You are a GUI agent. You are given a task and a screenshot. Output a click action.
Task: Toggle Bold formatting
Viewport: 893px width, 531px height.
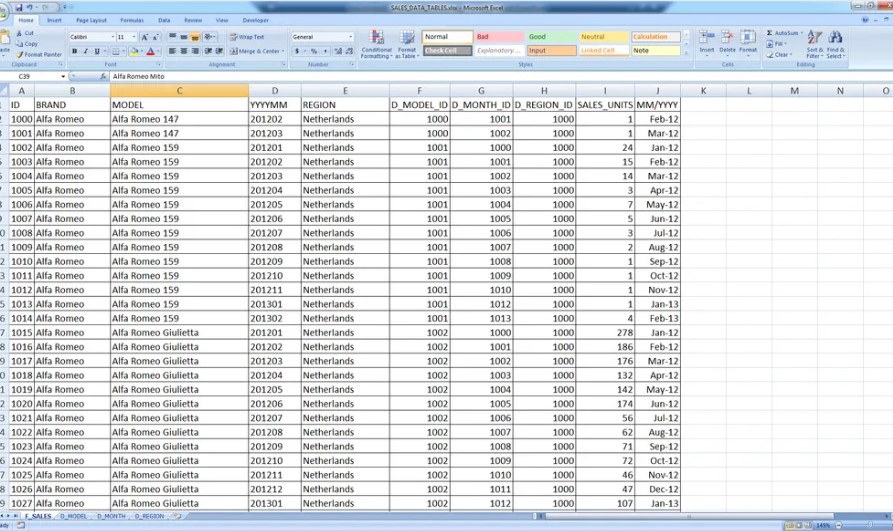click(x=74, y=51)
